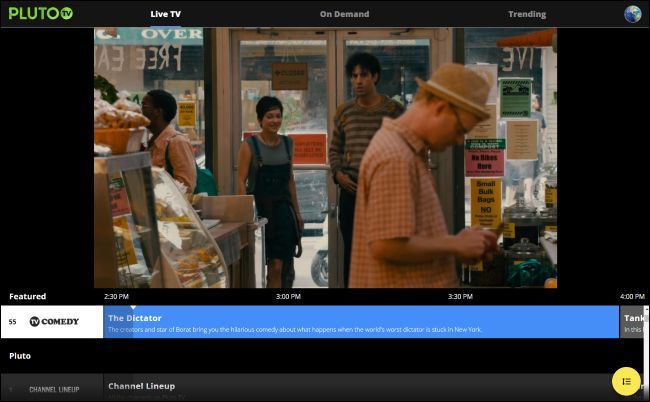Switch to the Live TV tab
650x402 pixels.
(165, 14)
